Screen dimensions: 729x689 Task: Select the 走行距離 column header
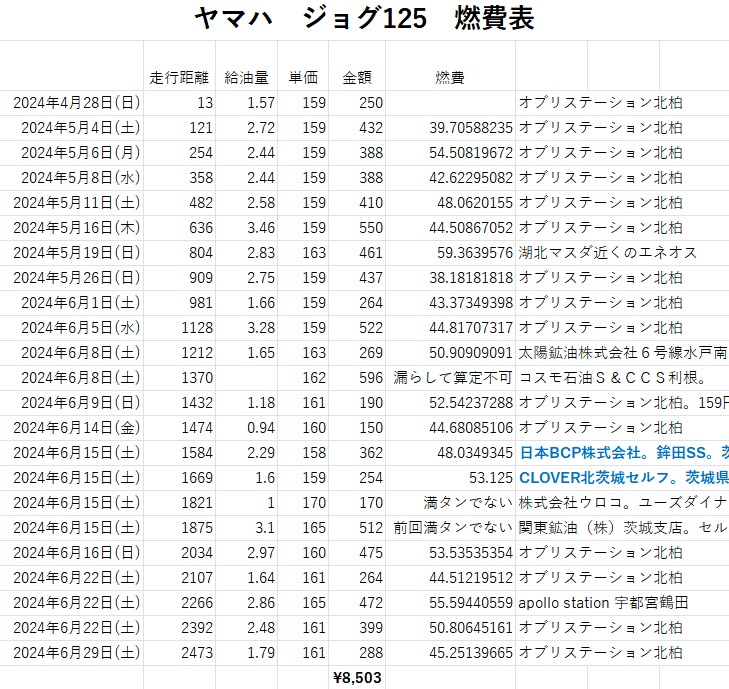tap(179, 77)
